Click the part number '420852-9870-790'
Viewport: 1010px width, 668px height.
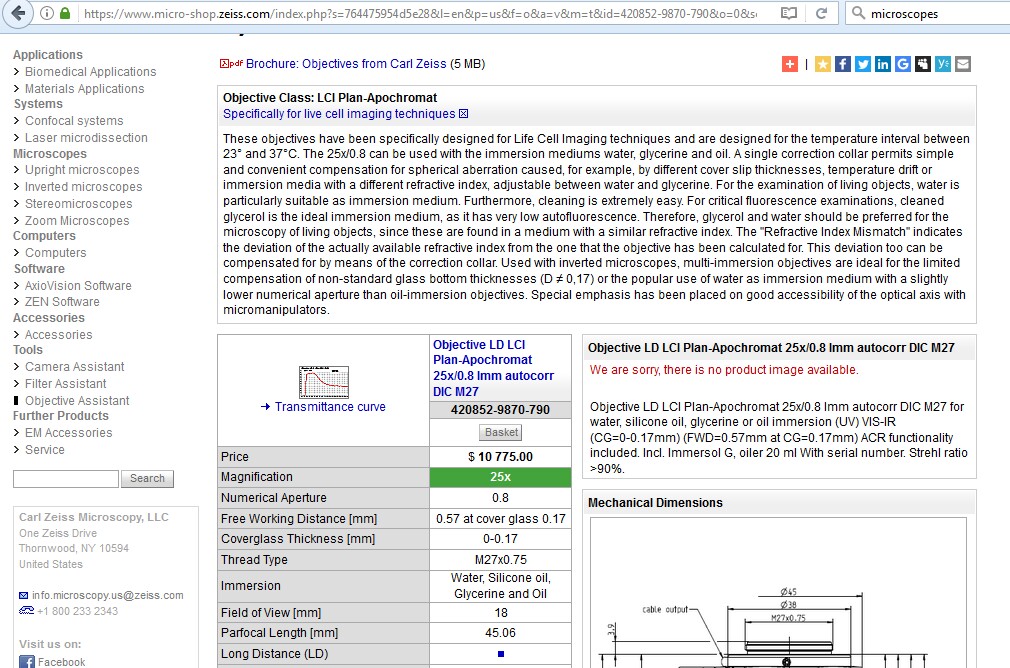pyautogui.click(x=500, y=410)
